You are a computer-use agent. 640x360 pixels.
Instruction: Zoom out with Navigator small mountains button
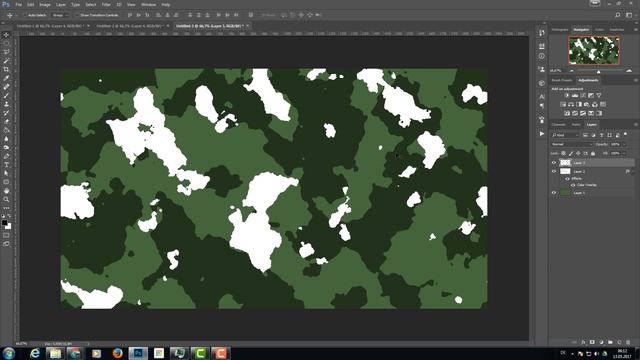571,71
